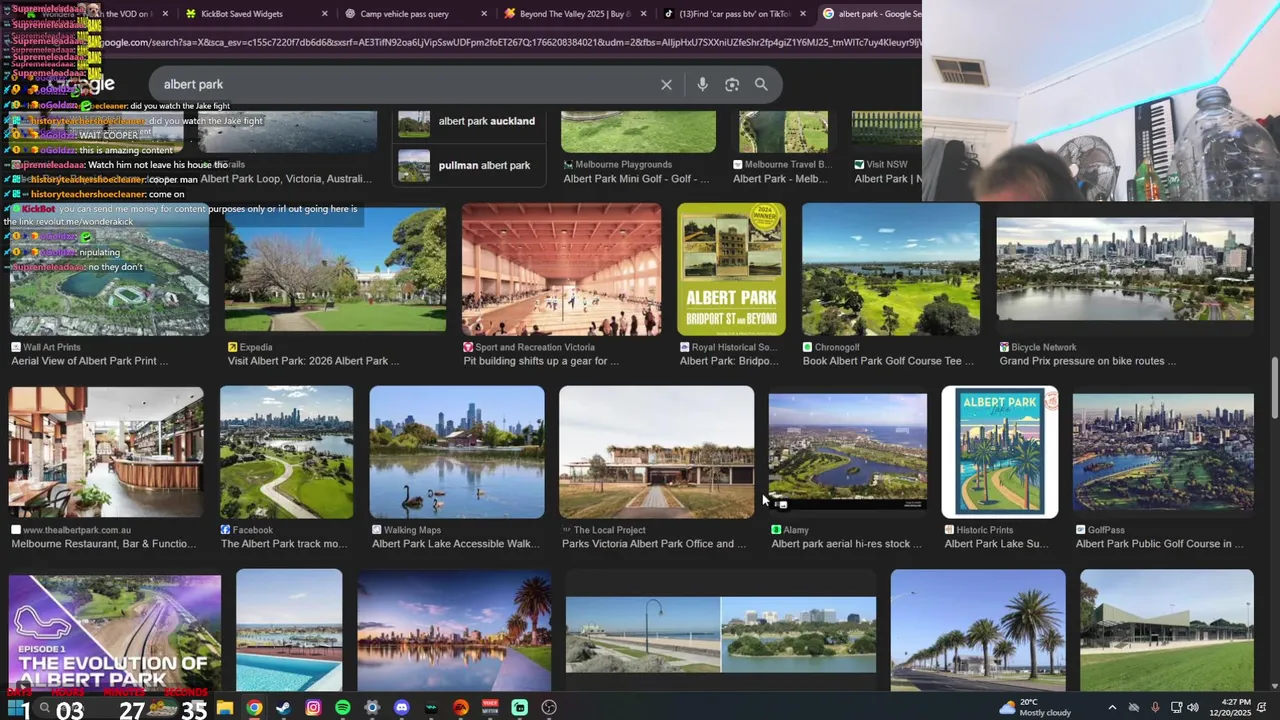The height and width of the screenshot is (720, 1280).
Task: Open OBS Studio from the taskbar
Action: pyautogui.click(x=549, y=708)
